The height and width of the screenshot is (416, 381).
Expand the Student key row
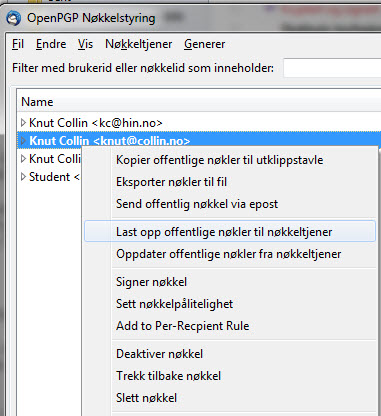[23, 177]
